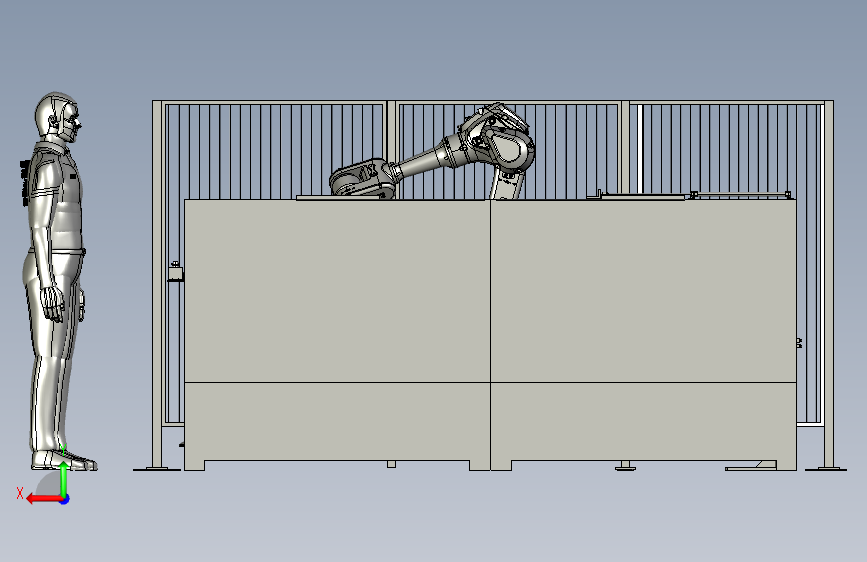Click the red X axis arrow of the triad

click(43, 499)
